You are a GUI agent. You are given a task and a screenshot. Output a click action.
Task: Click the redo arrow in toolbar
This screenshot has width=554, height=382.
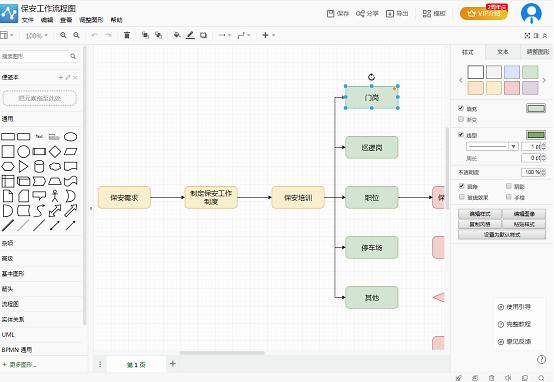[108, 35]
